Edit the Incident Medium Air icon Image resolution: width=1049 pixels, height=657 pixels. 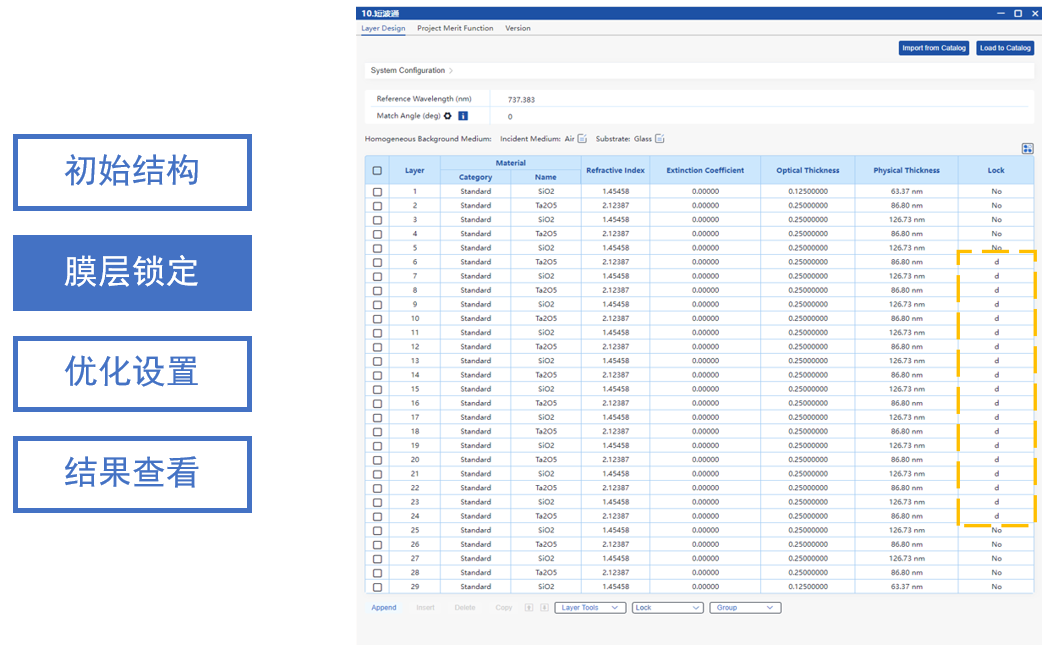(x=582, y=139)
